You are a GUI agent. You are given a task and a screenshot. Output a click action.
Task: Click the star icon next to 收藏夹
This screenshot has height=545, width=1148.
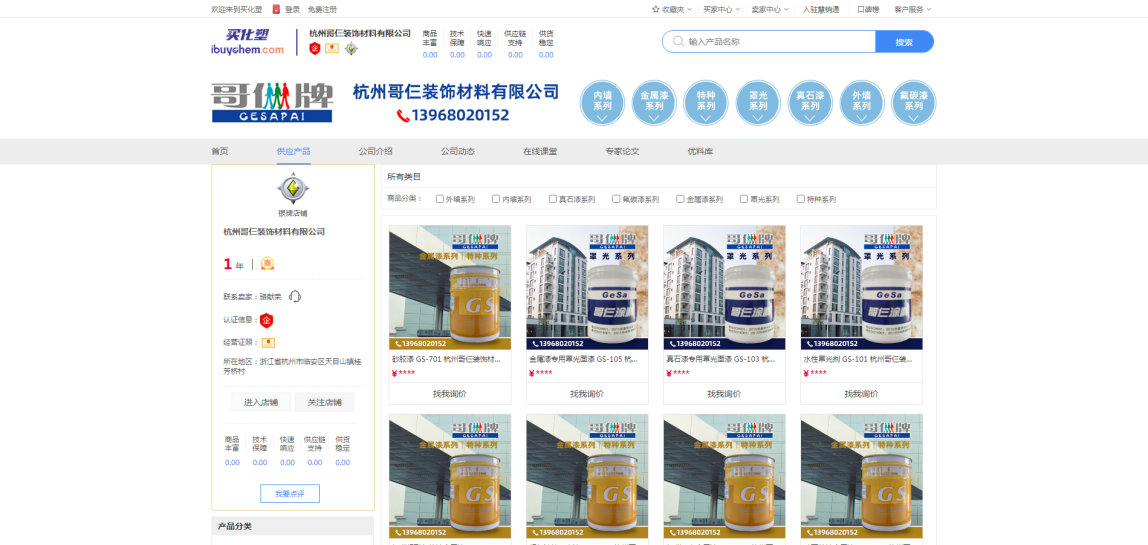pos(656,10)
